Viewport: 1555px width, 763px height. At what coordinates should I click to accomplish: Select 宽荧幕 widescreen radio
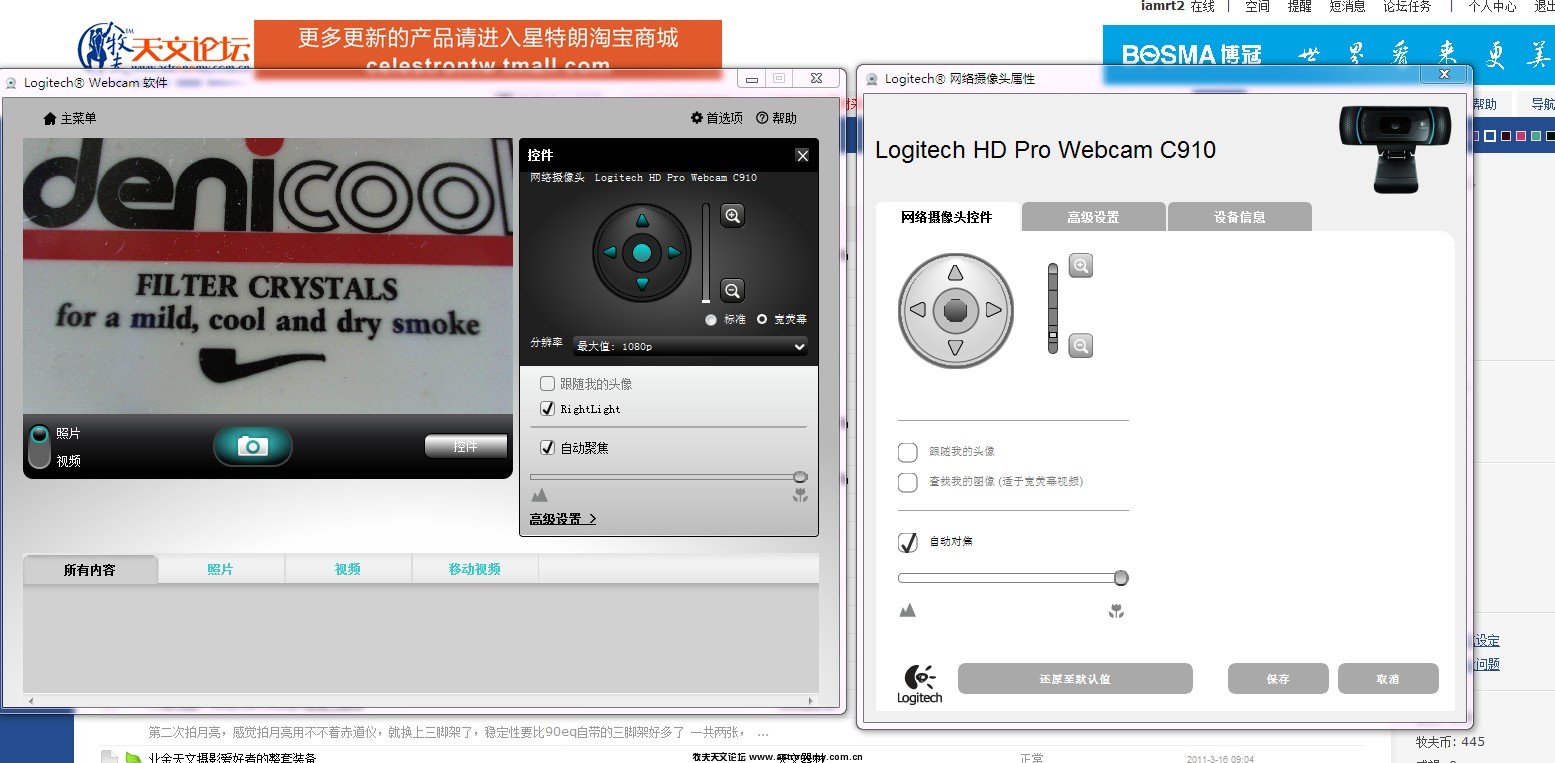pos(763,320)
